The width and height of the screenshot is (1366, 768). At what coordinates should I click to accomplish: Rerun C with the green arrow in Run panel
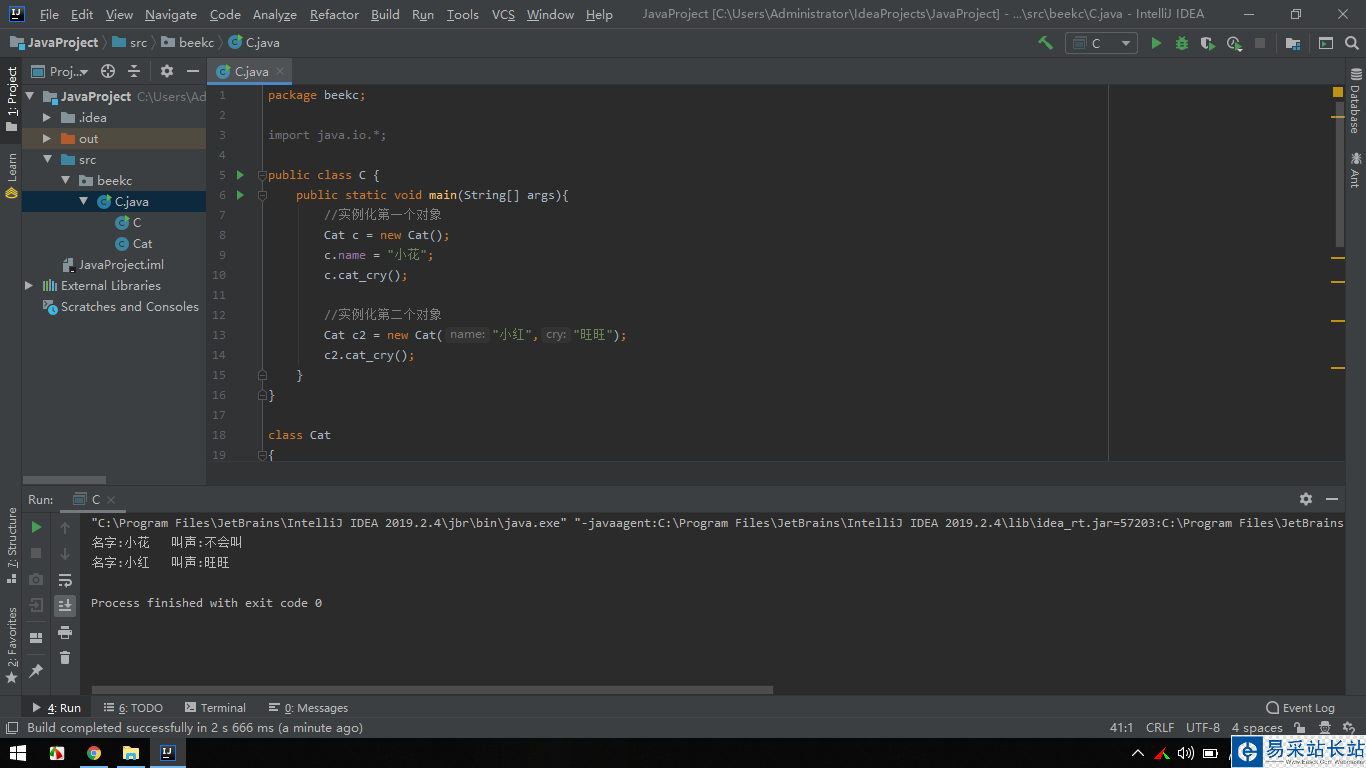point(36,527)
